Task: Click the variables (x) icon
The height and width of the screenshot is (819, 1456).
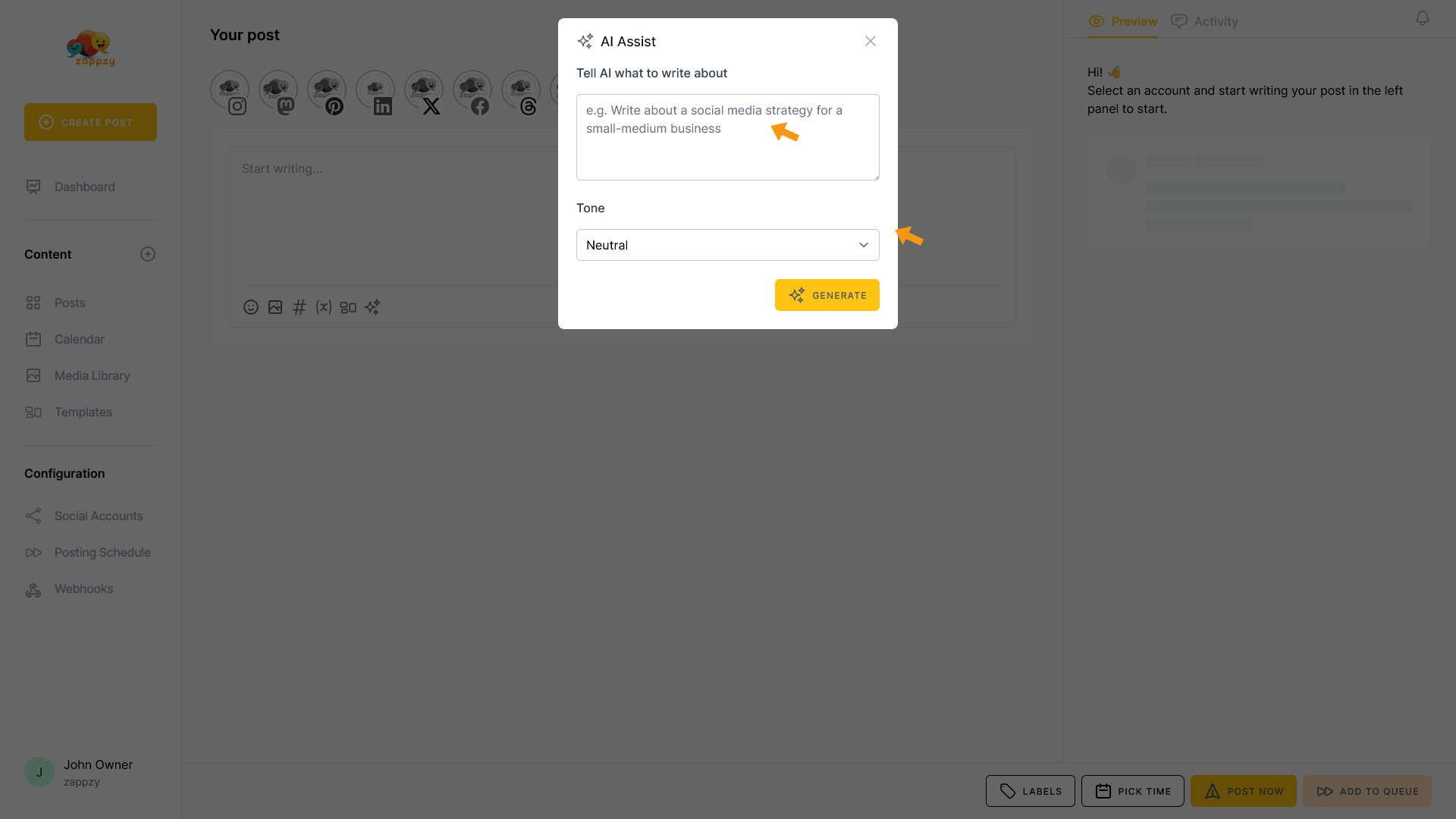Action: click(324, 307)
